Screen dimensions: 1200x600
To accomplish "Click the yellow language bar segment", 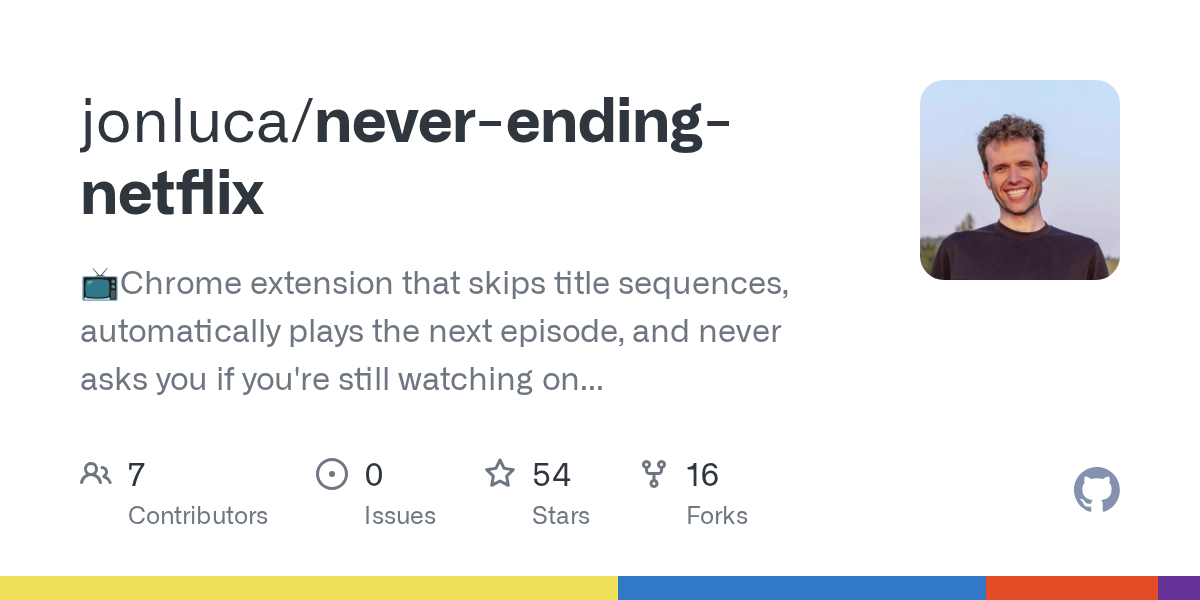I will tap(309, 588).
